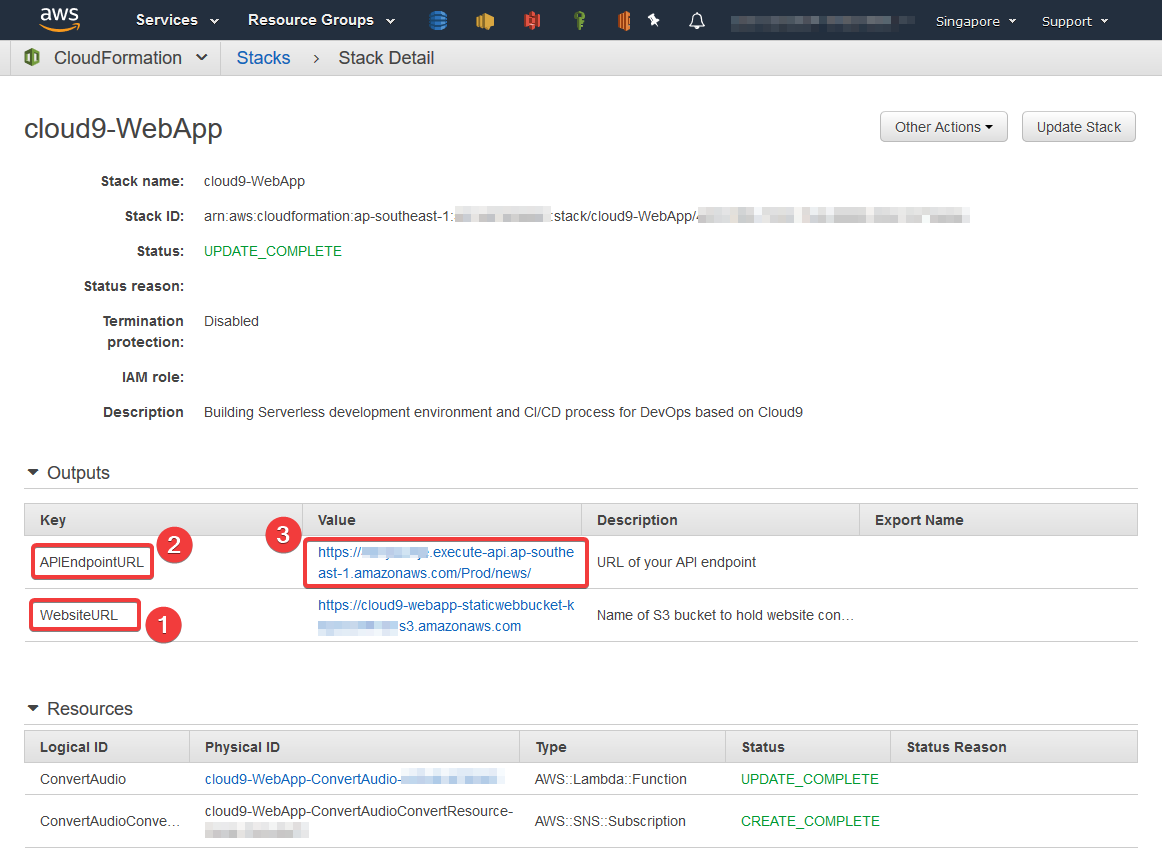Open the cloud9-WebApp-ConvertAudio physical ID link

353,779
